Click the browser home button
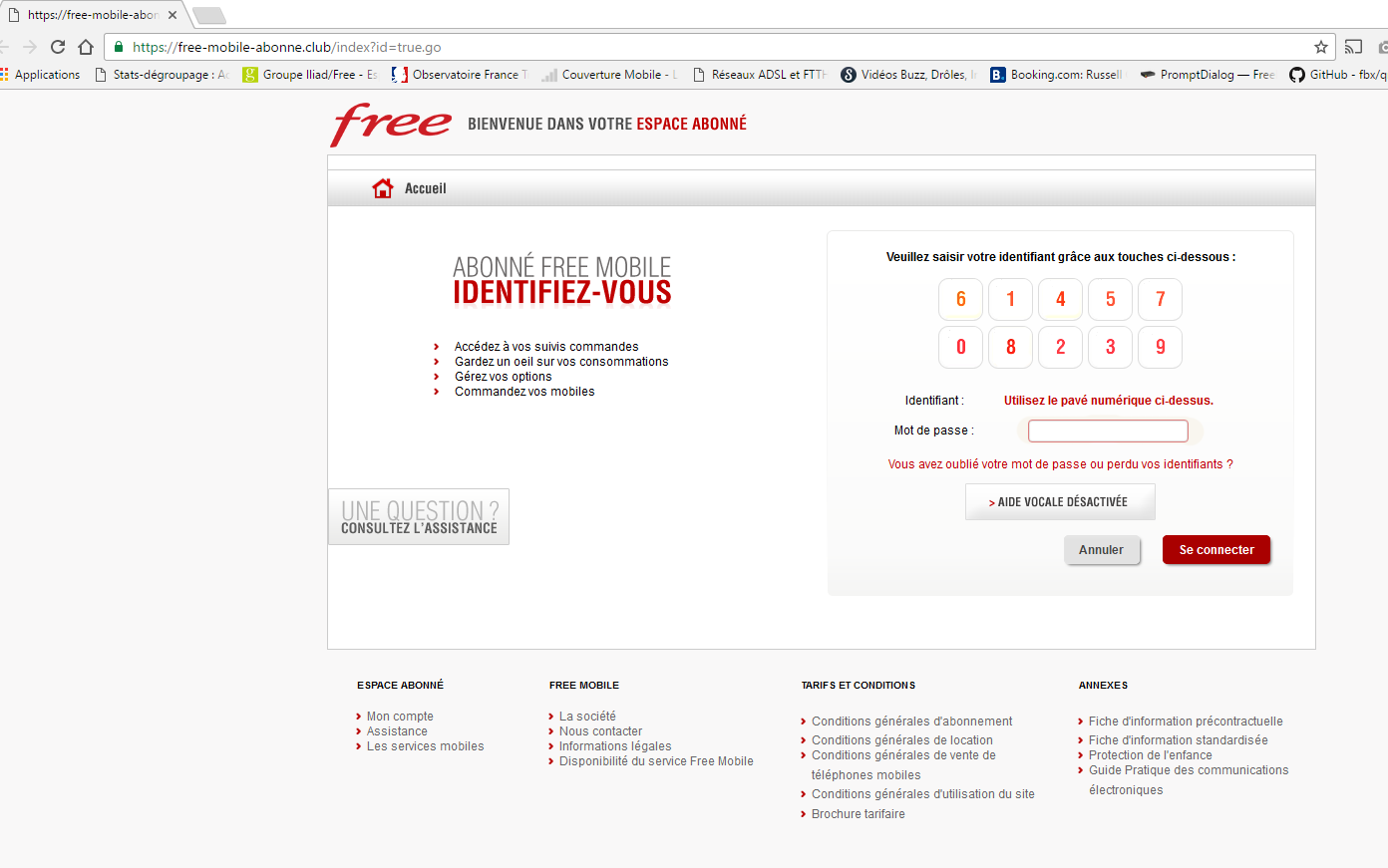 [x=86, y=47]
